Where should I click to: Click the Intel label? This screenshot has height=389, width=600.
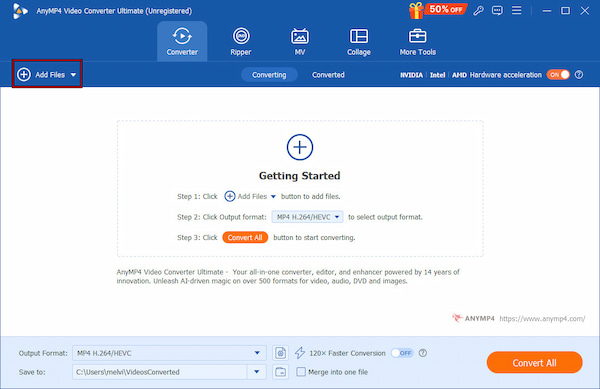437,75
